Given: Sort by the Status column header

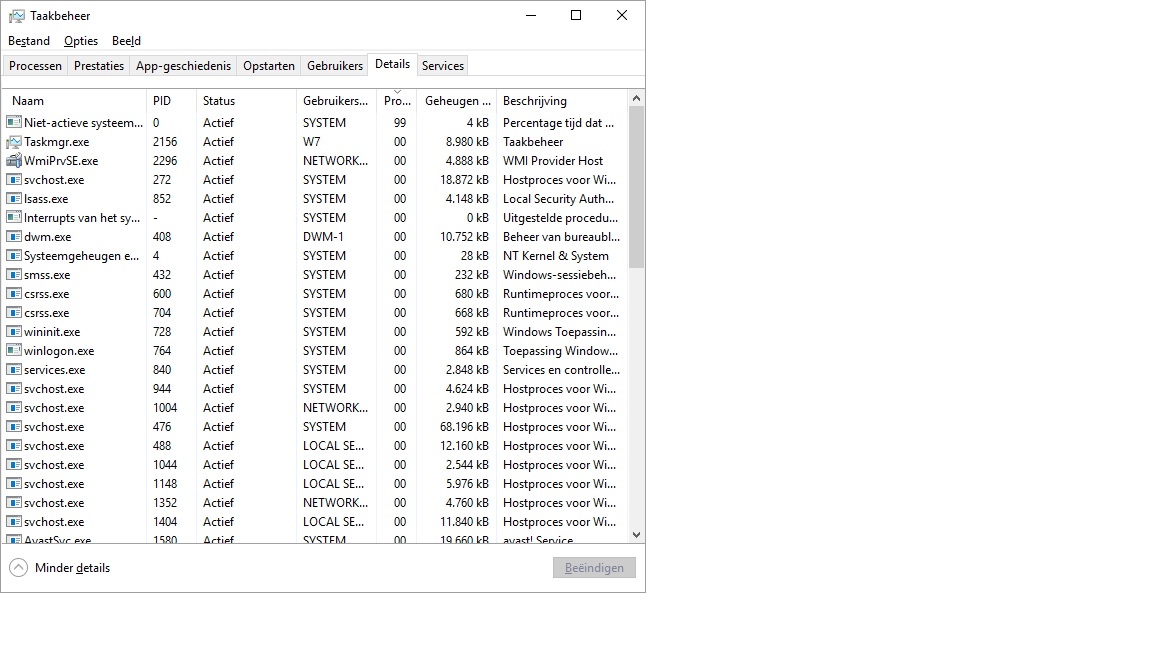Looking at the screenshot, I should [x=247, y=101].
